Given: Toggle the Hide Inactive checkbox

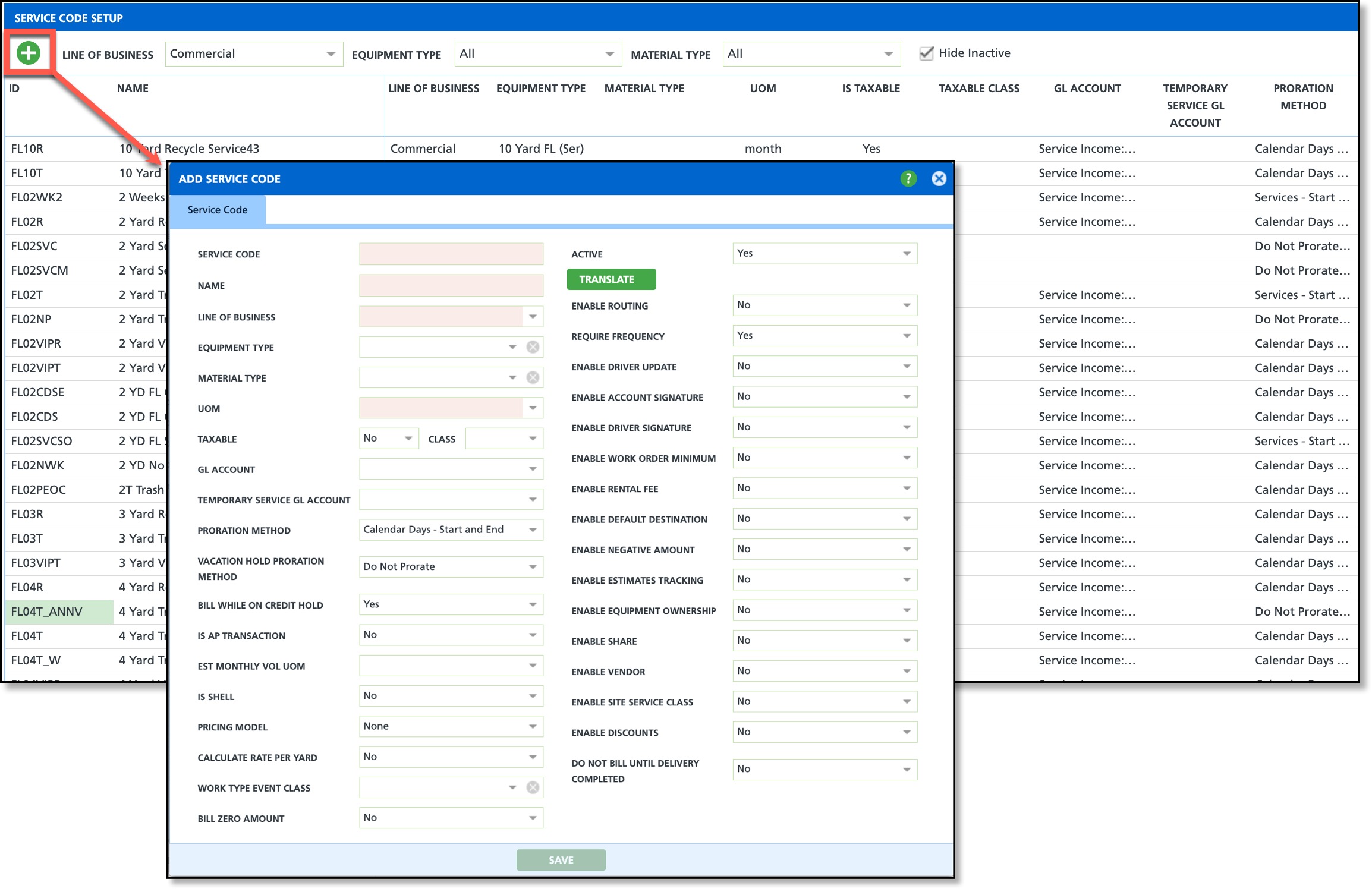Looking at the screenshot, I should pos(926,53).
